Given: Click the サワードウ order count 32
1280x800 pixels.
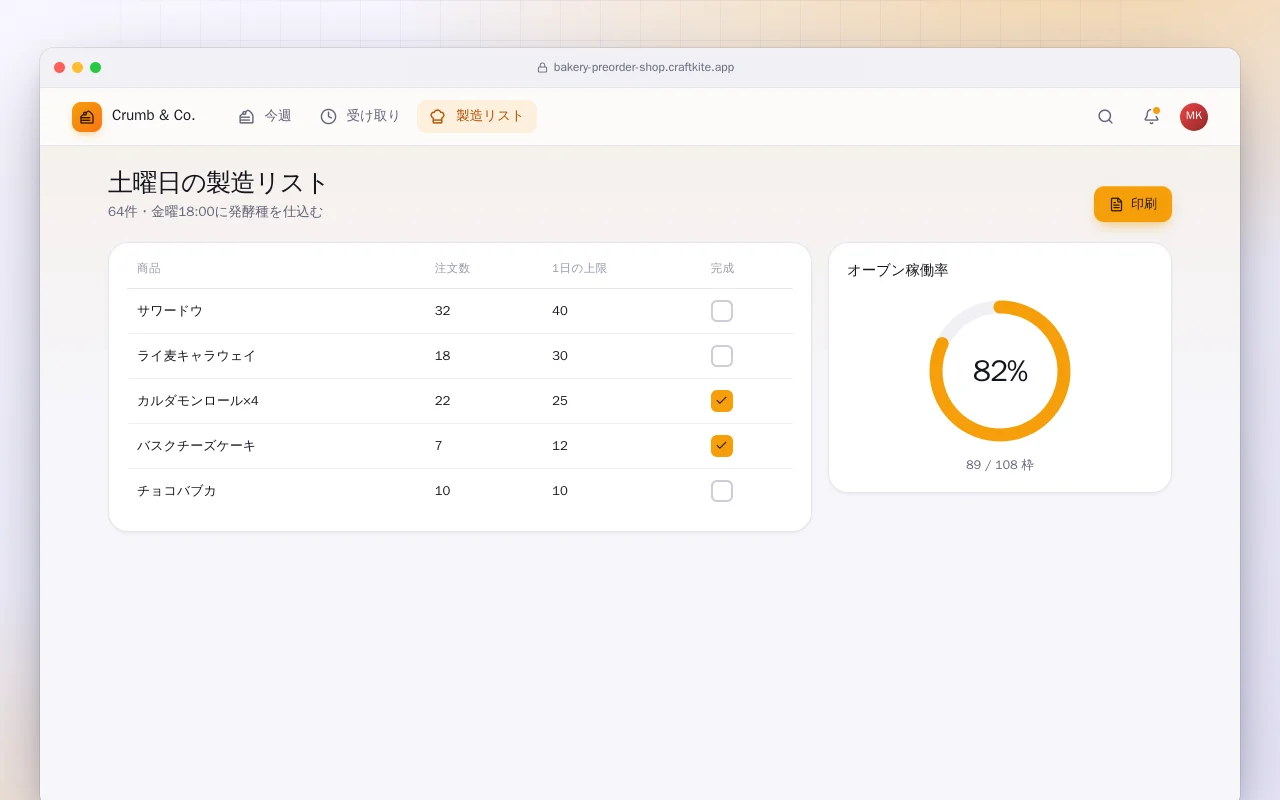Looking at the screenshot, I should (443, 311).
